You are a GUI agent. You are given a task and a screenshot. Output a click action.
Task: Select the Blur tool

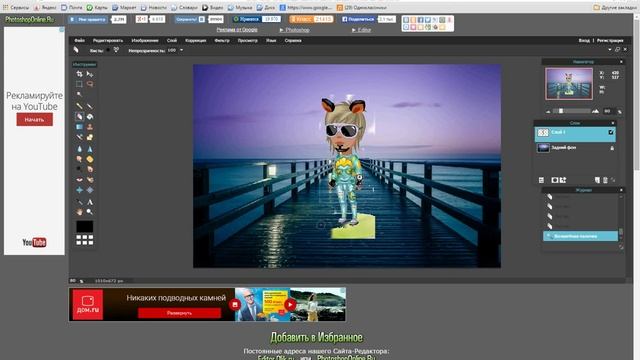(79, 149)
